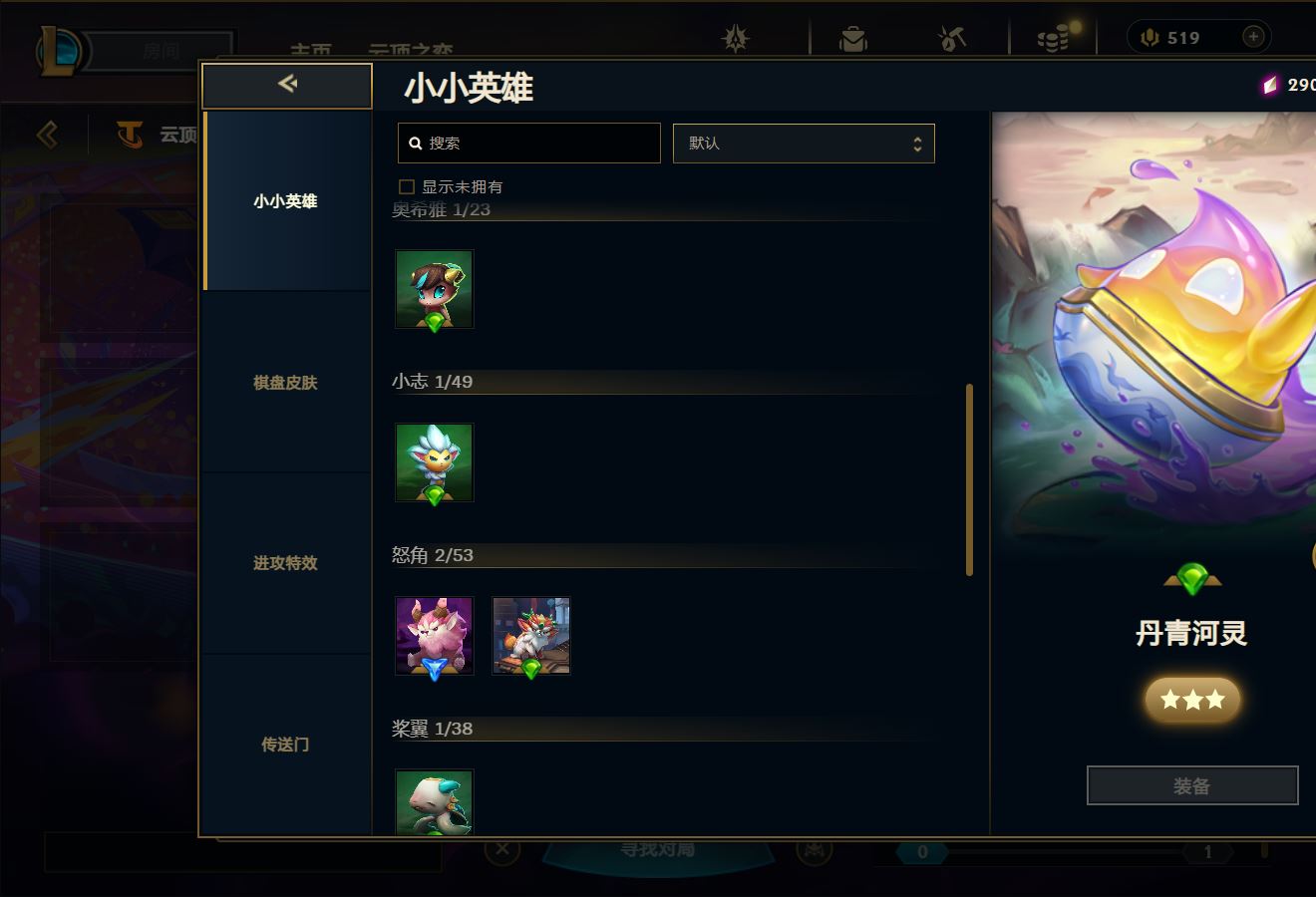1316x897 pixels.
Task: Click the little legends list scrollbar
Action: pos(969,479)
